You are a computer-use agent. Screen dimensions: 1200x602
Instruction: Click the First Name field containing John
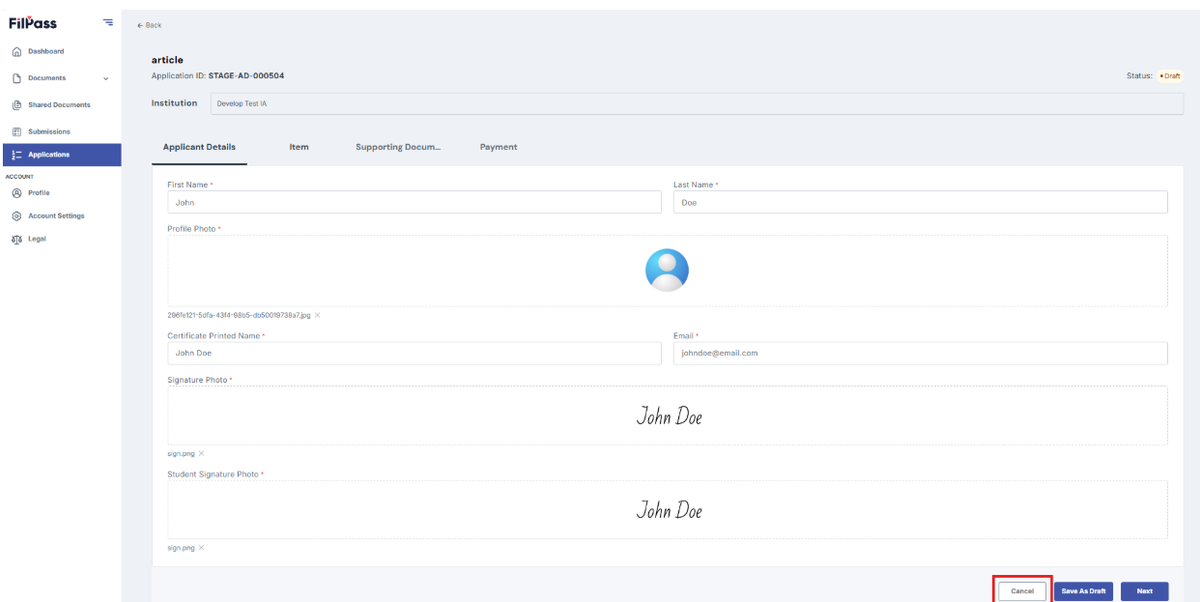[x=414, y=202]
